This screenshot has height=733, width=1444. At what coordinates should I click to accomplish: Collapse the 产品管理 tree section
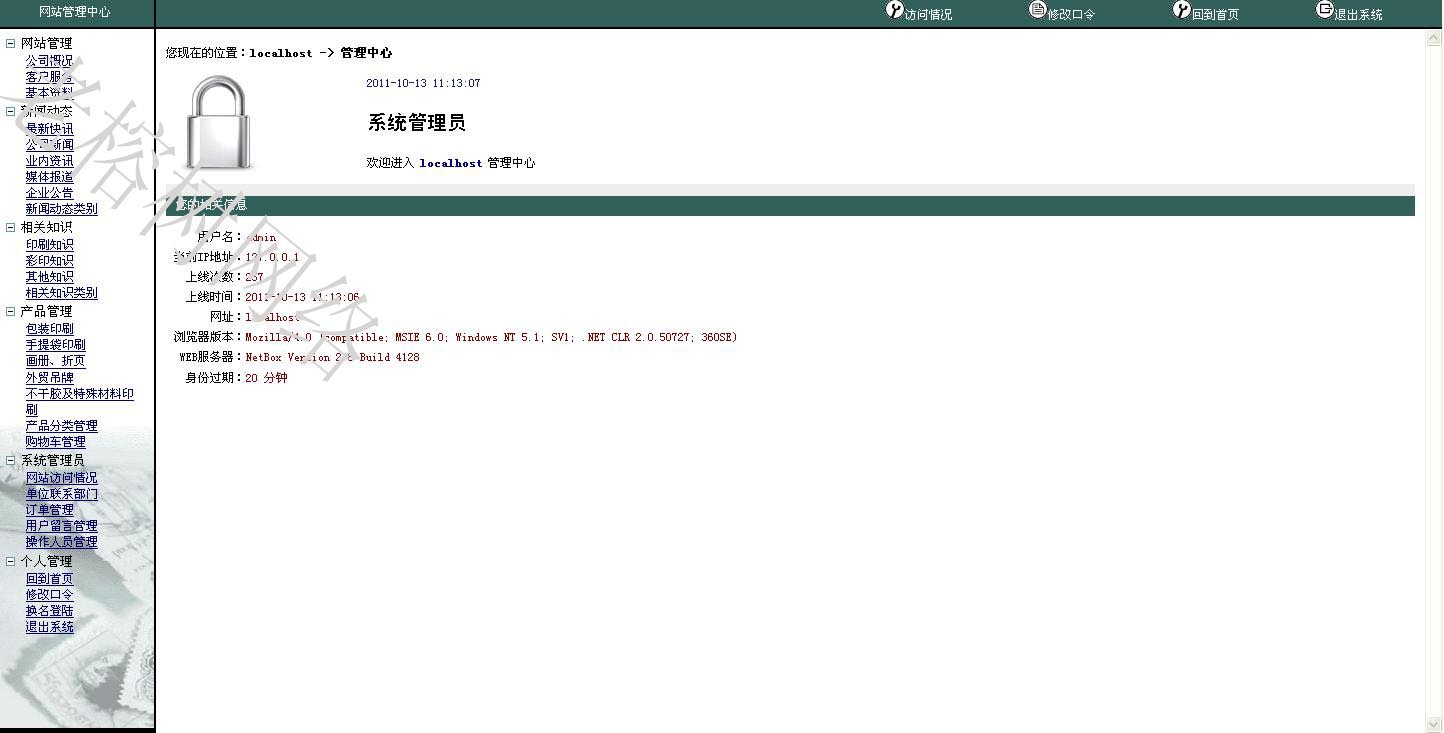coord(11,311)
